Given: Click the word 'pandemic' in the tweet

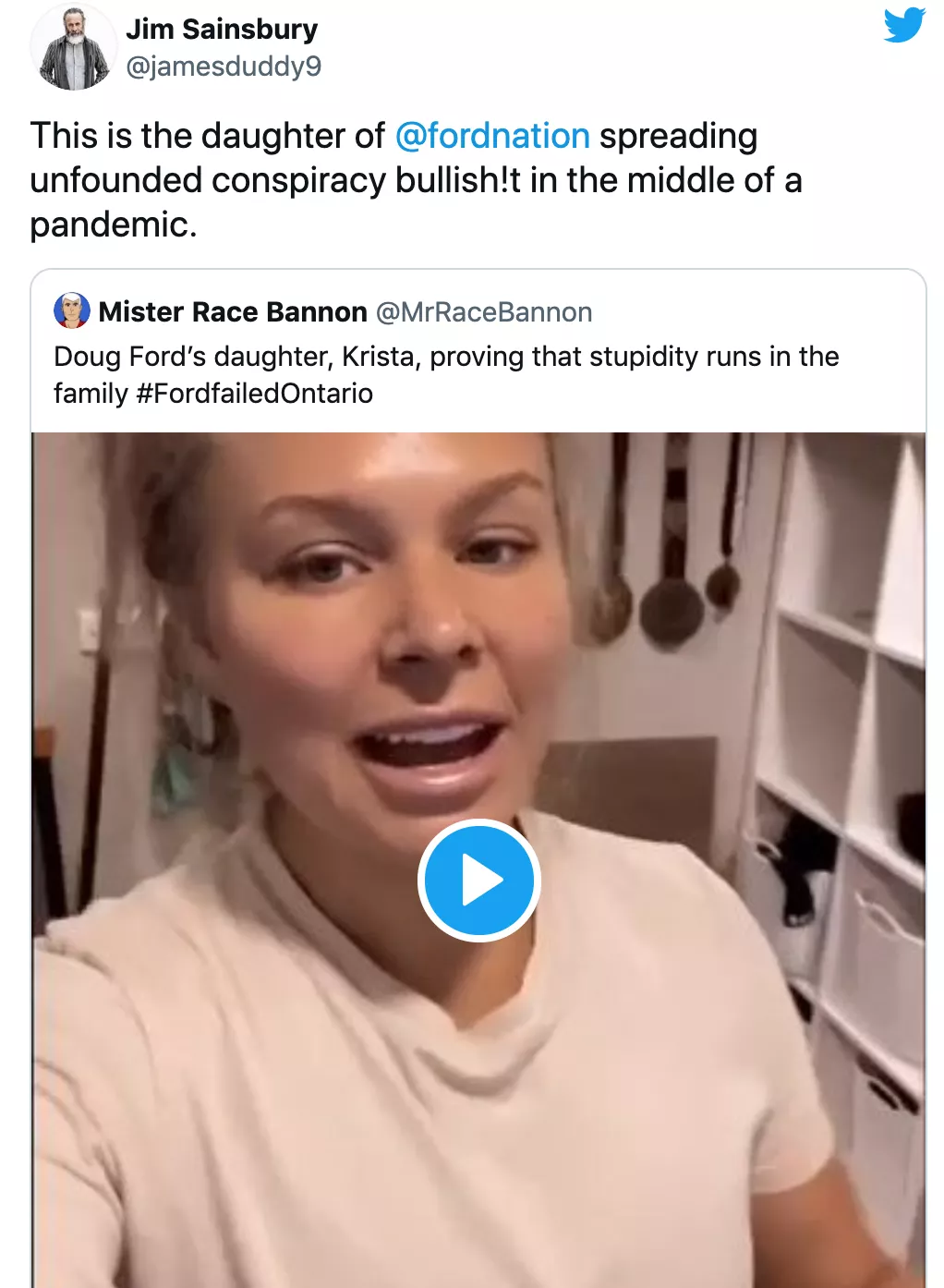Looking at the screenshot, I should 113,225.
